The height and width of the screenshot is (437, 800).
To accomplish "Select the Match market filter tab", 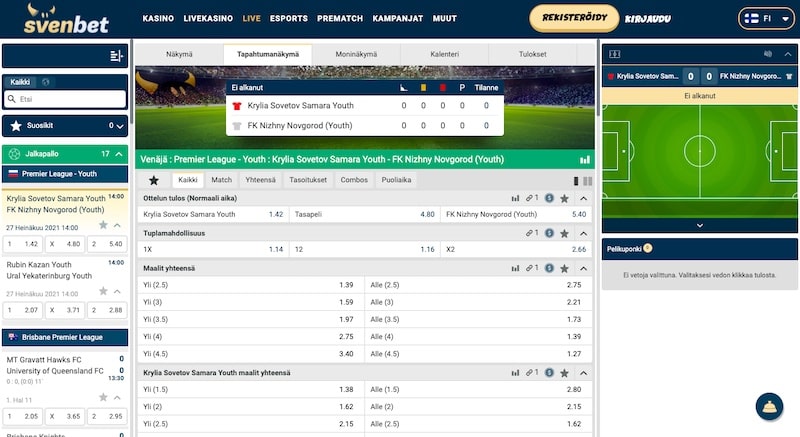I will pos(221,180).
